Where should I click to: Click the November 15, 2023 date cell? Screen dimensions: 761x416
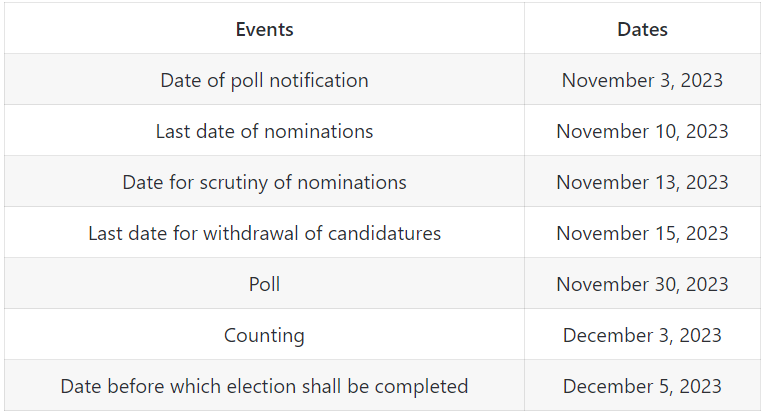click(642, 233)
